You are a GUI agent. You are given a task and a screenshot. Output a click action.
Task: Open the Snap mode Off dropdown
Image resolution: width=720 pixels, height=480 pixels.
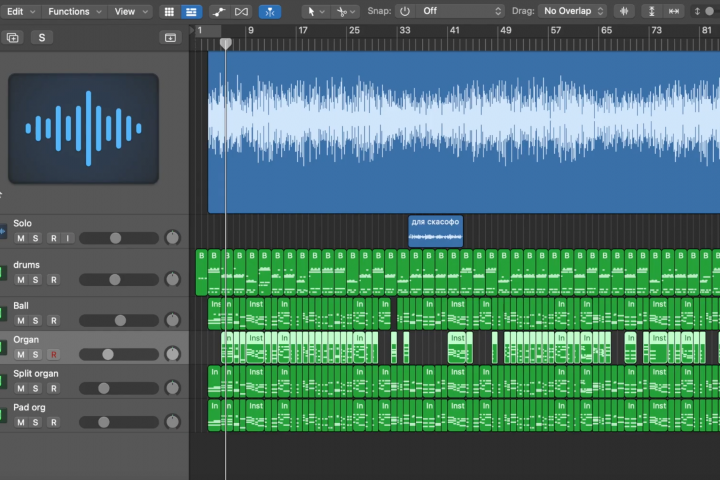(461, 11)
